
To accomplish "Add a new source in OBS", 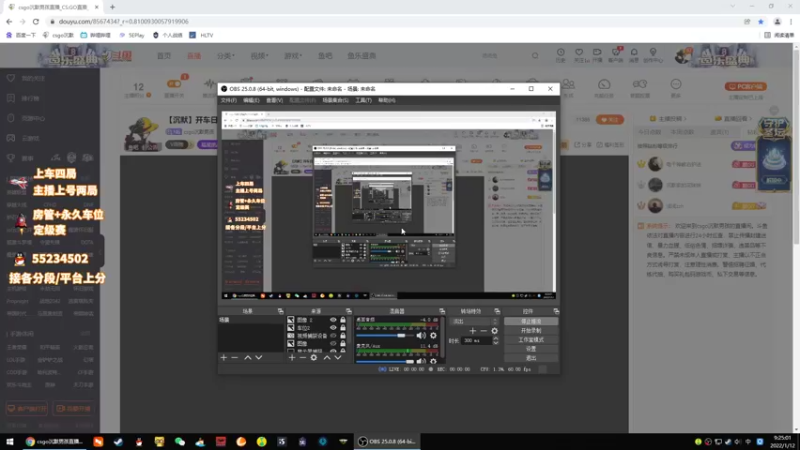I will tap(292, 358).
